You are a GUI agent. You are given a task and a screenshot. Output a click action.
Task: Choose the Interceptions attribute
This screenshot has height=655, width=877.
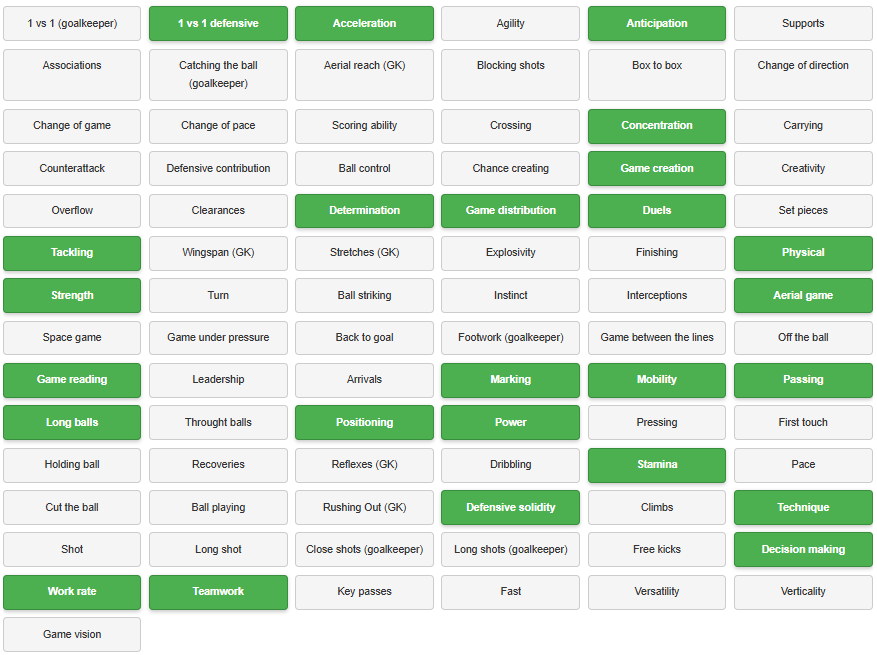pyautogui.click(x=657, y=295)
